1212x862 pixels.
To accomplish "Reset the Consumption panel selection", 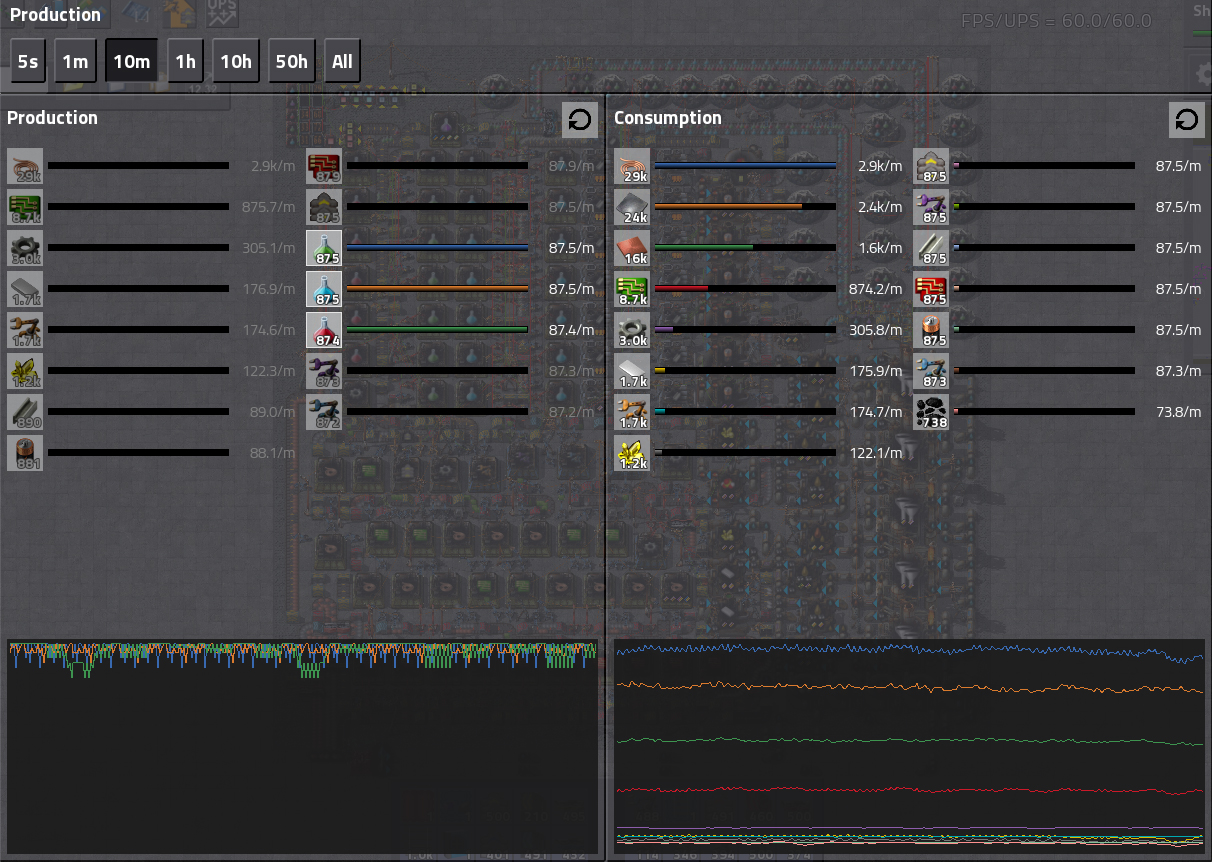I will pyautogui.click(x=1187, y=120).
